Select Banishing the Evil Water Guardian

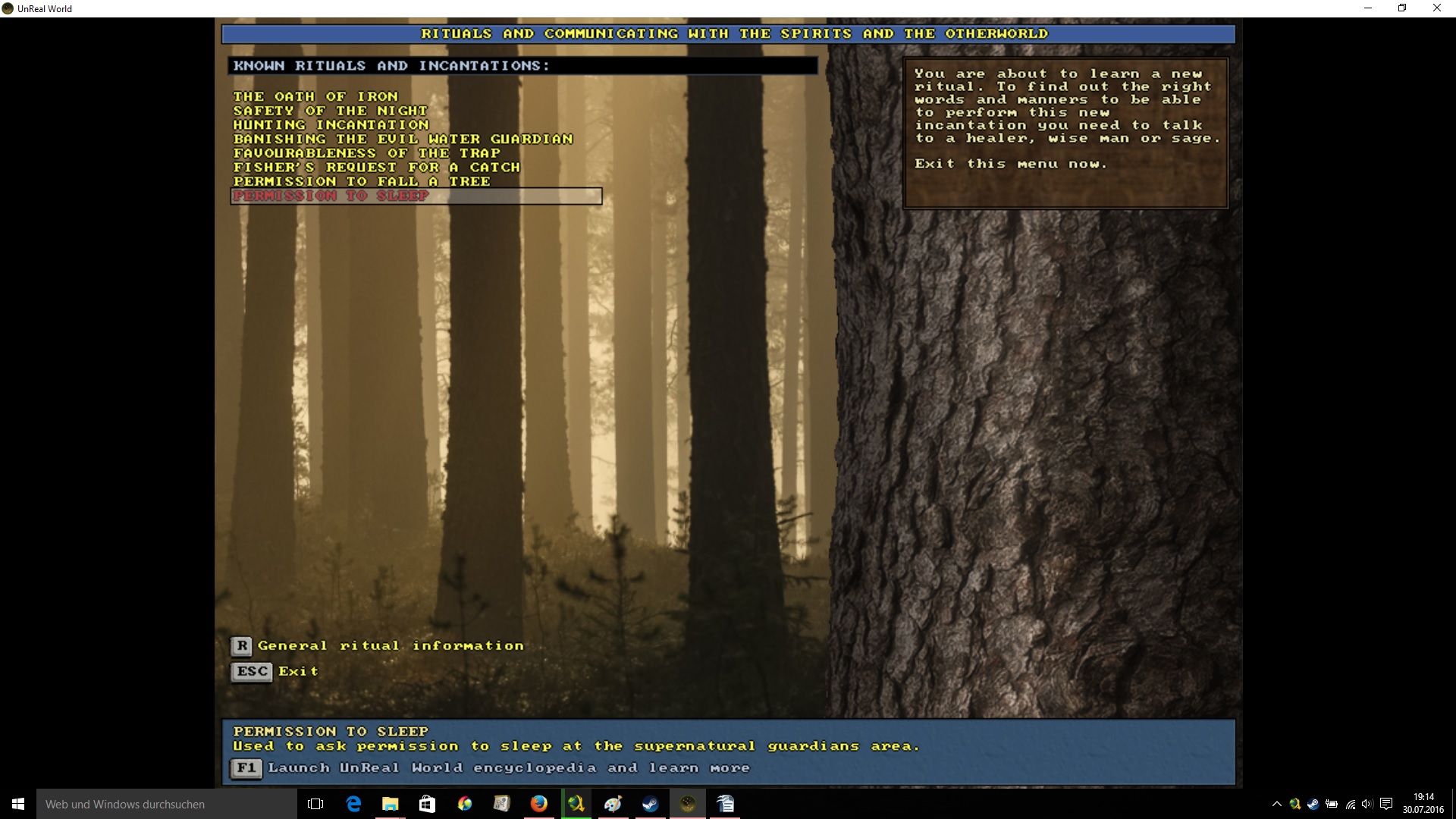[x=403, y=140]
